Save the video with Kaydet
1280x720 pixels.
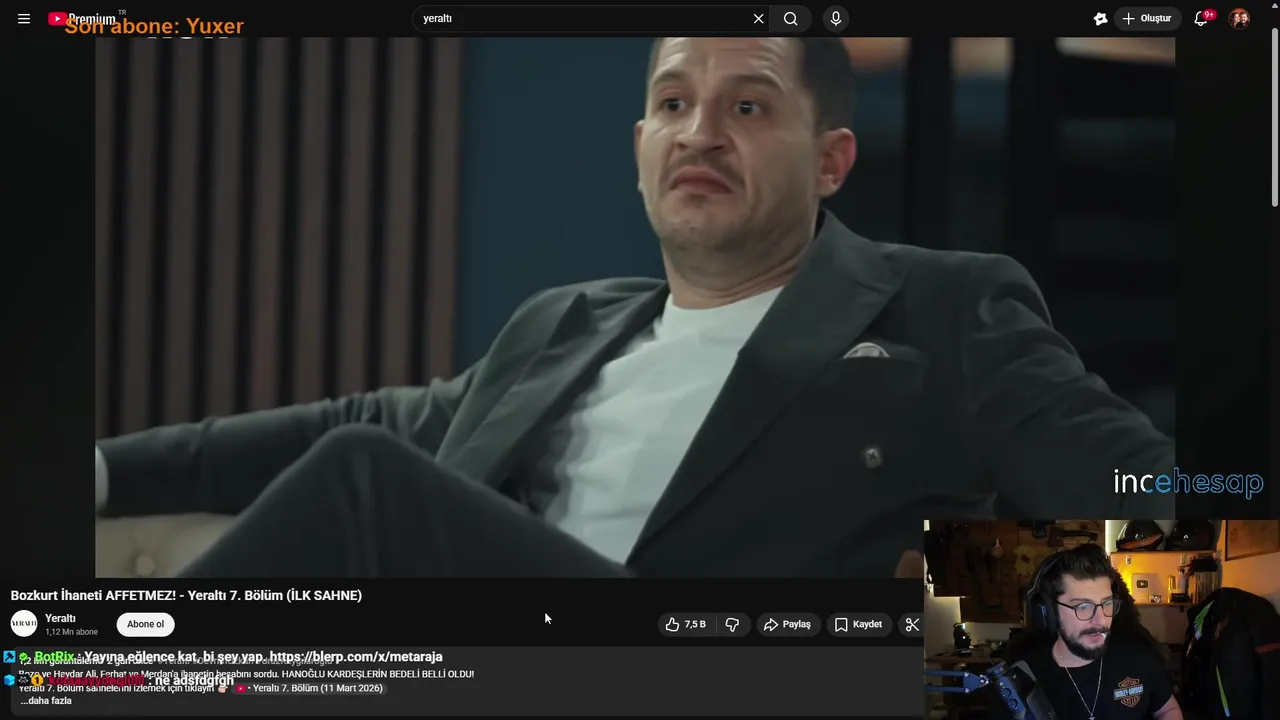click(858, 624)
